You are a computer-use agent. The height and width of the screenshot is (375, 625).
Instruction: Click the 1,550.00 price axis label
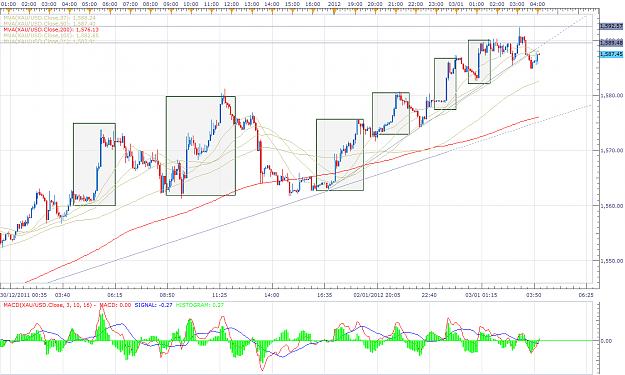[x=612, y=261]
